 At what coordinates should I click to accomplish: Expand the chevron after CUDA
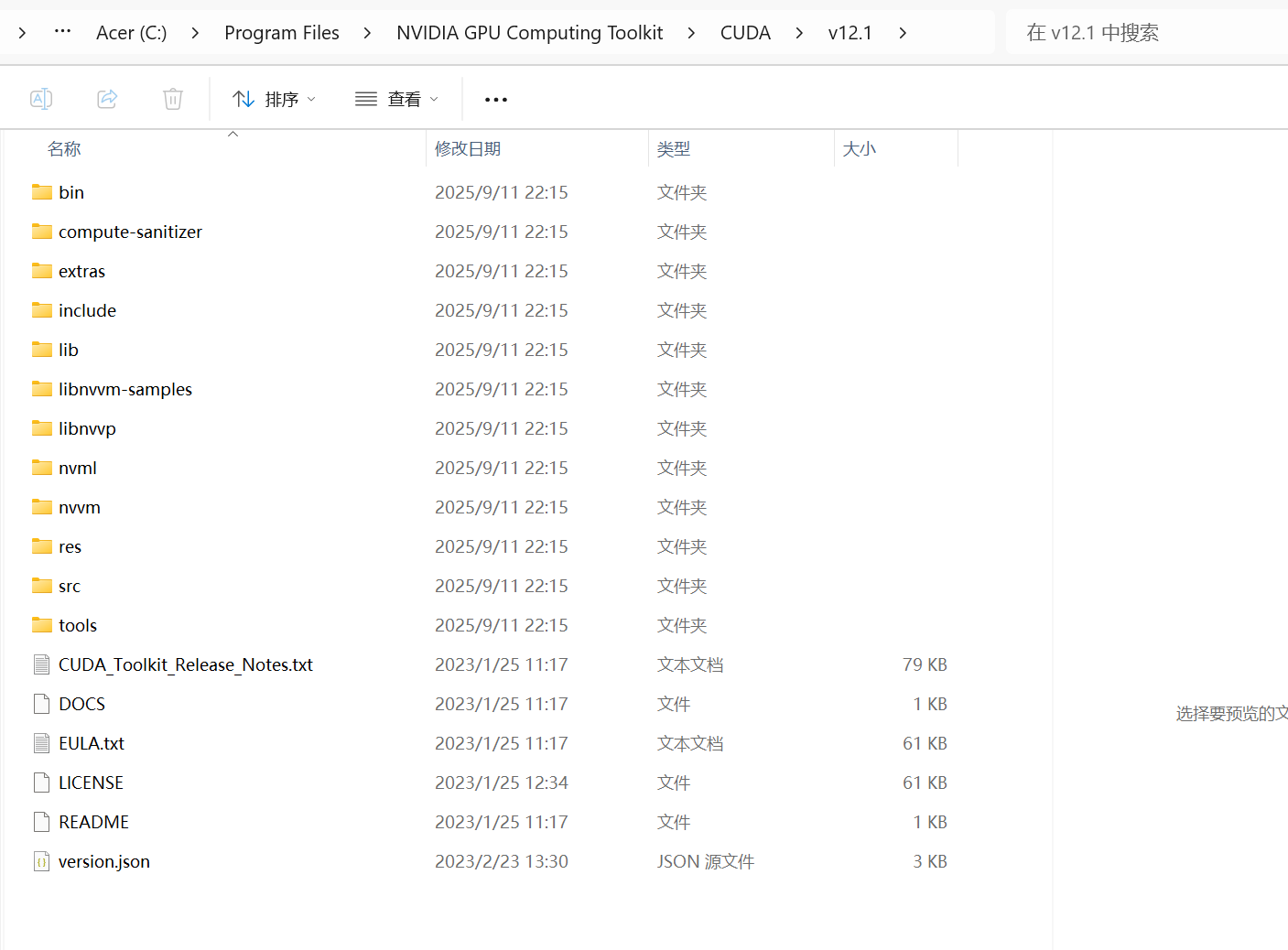[799, 33]
